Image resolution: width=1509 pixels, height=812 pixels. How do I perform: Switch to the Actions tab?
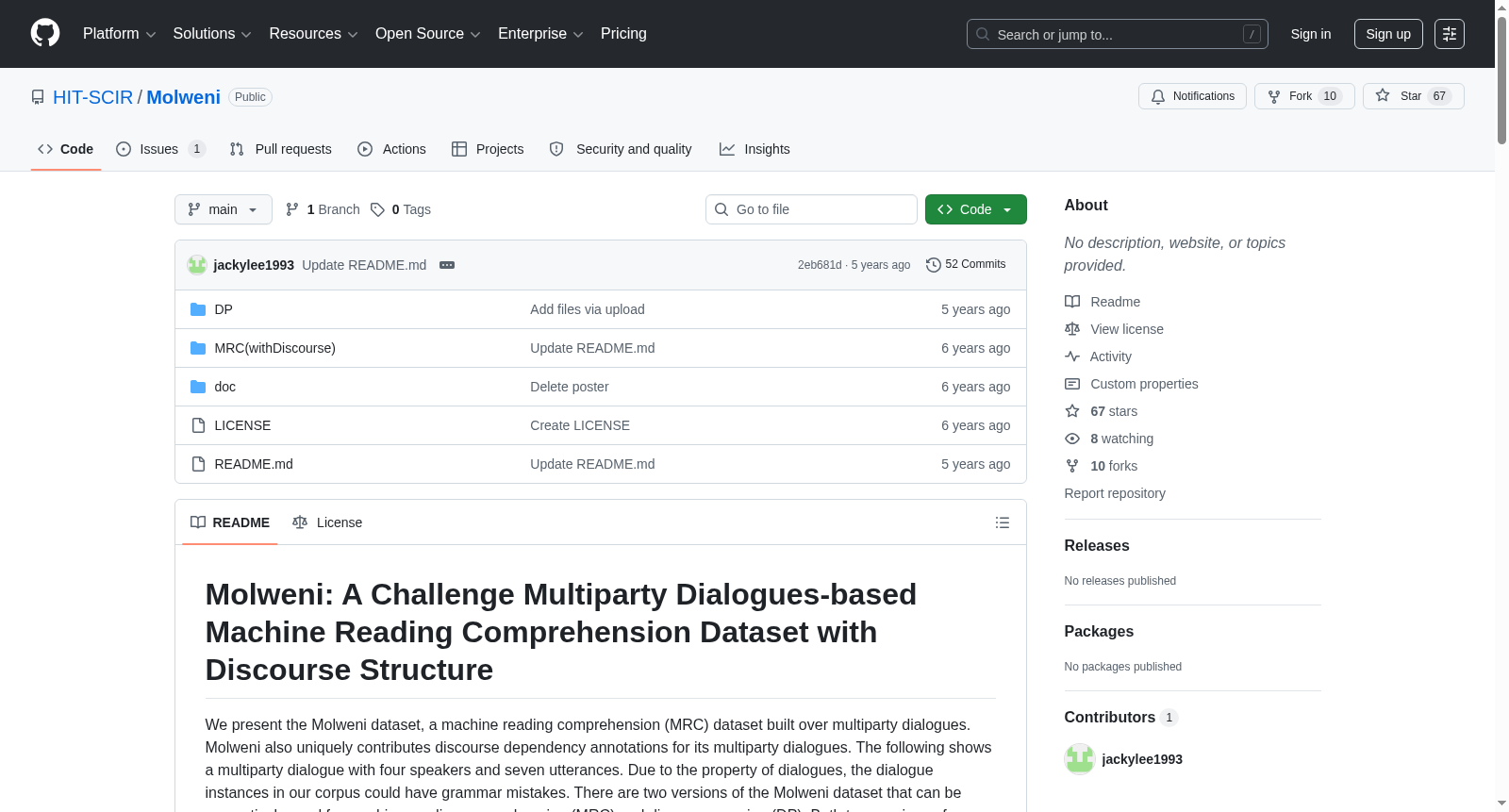(392, 149)
